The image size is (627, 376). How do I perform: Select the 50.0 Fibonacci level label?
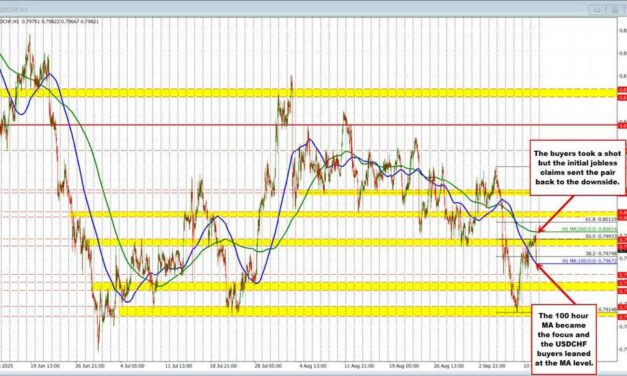[601, 236]
